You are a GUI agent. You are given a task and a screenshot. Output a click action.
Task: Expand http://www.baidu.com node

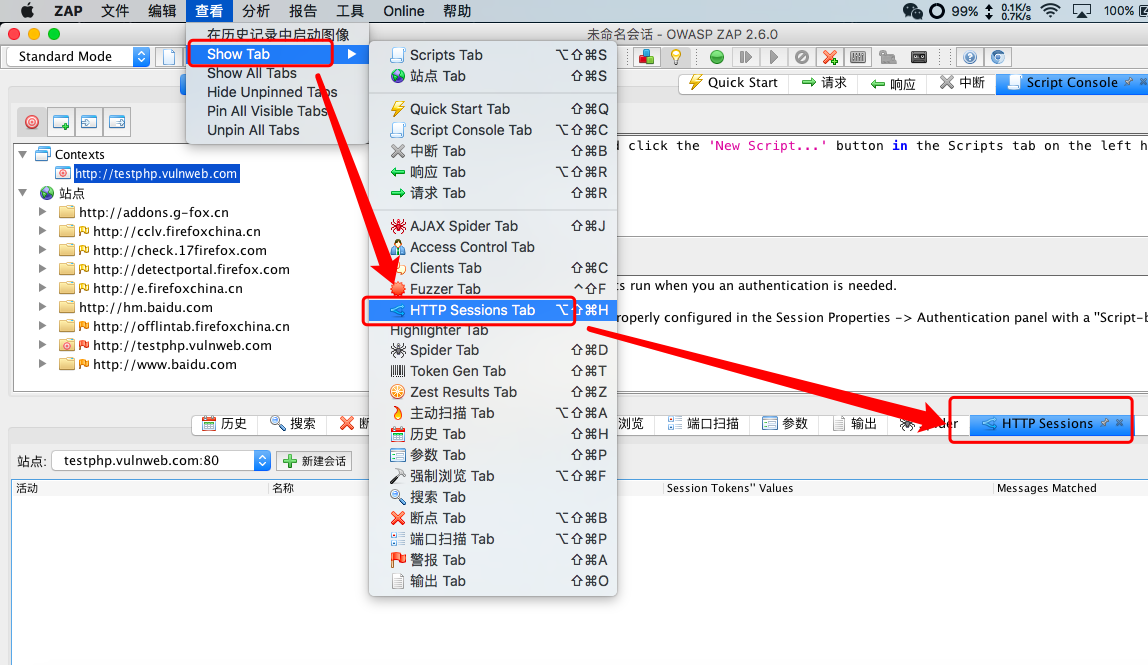click(x=42, y=364)
